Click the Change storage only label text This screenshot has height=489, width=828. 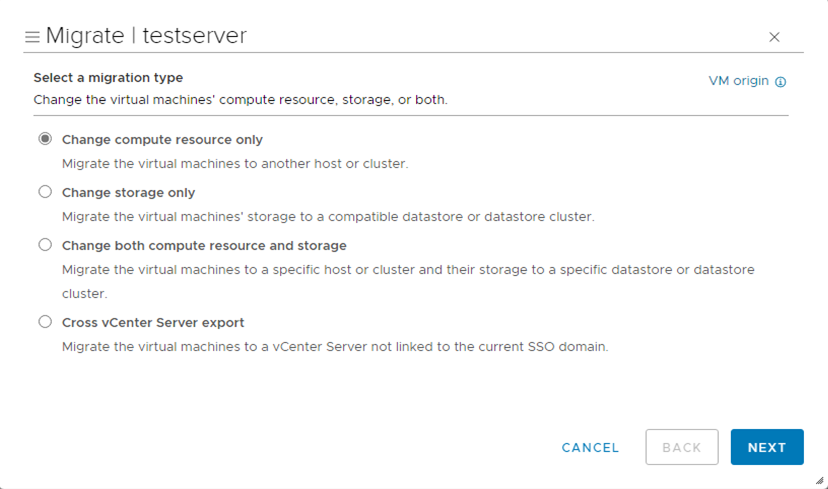(128, 193)
